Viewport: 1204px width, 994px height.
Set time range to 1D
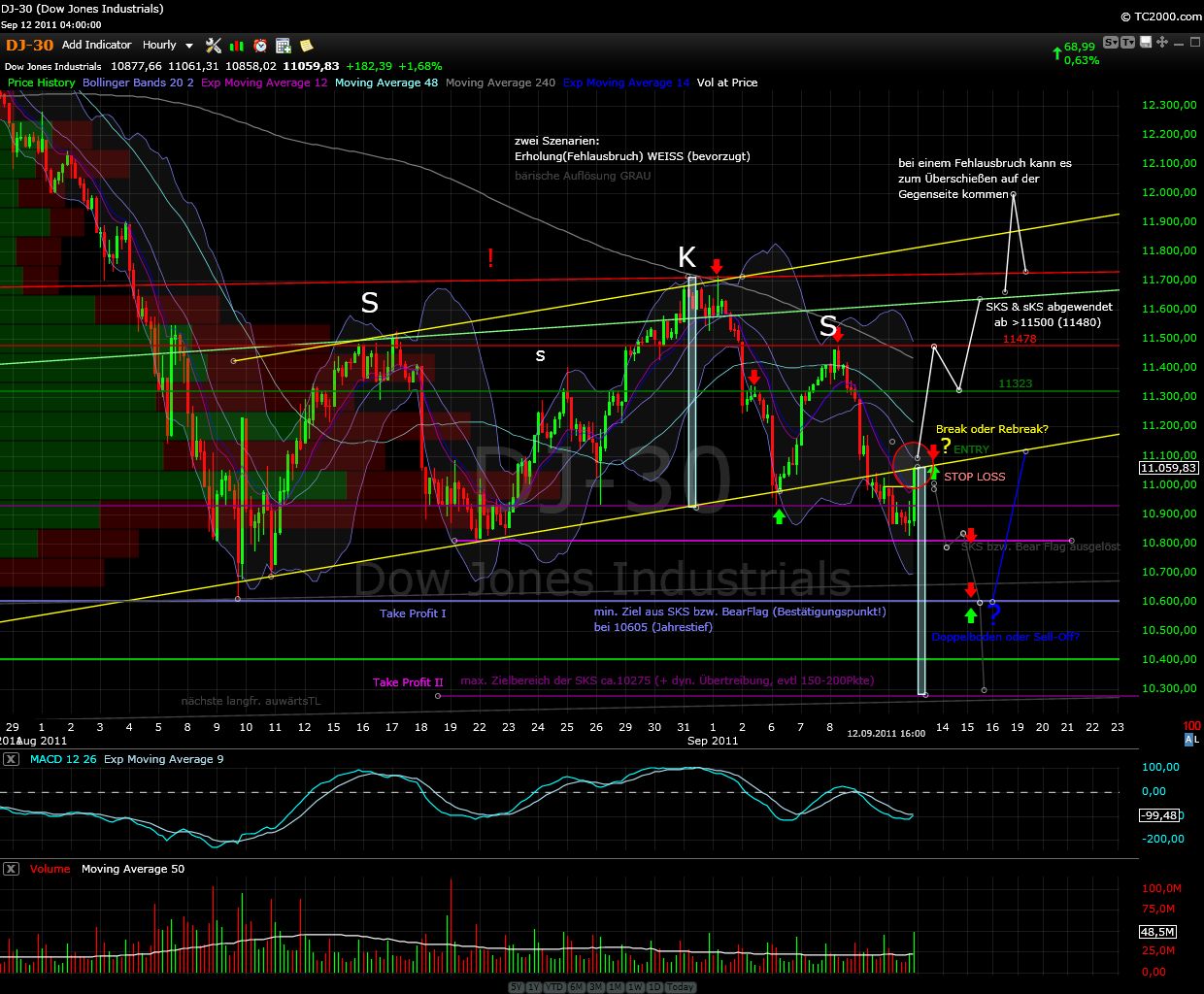click(x=652, y=987)
